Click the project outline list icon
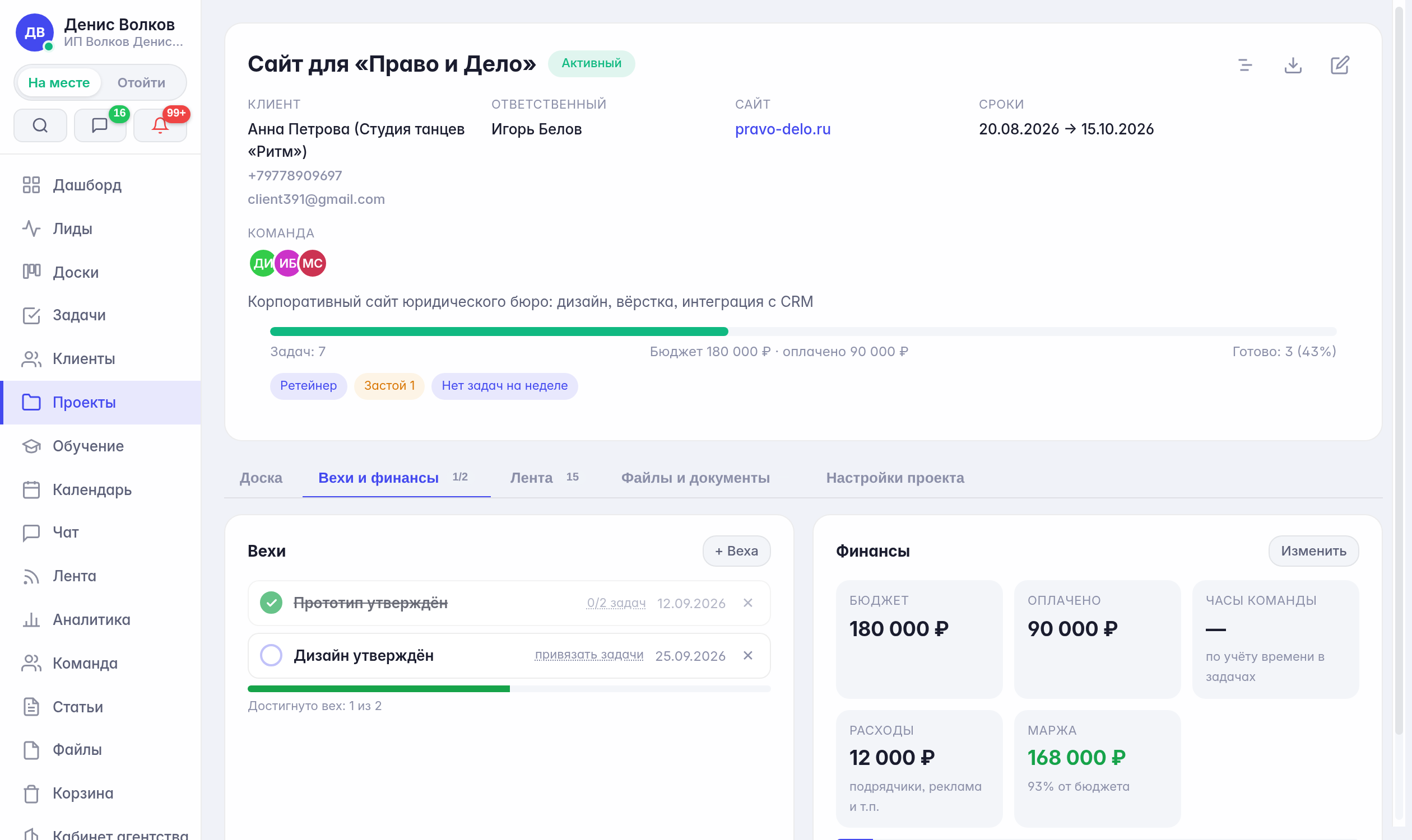 click(x=1245, y=65)
